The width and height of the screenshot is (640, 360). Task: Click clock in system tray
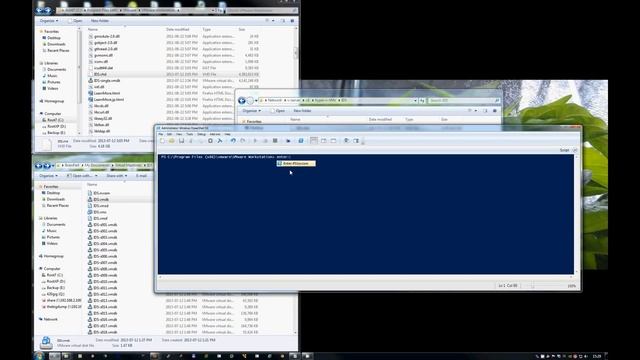597,356
